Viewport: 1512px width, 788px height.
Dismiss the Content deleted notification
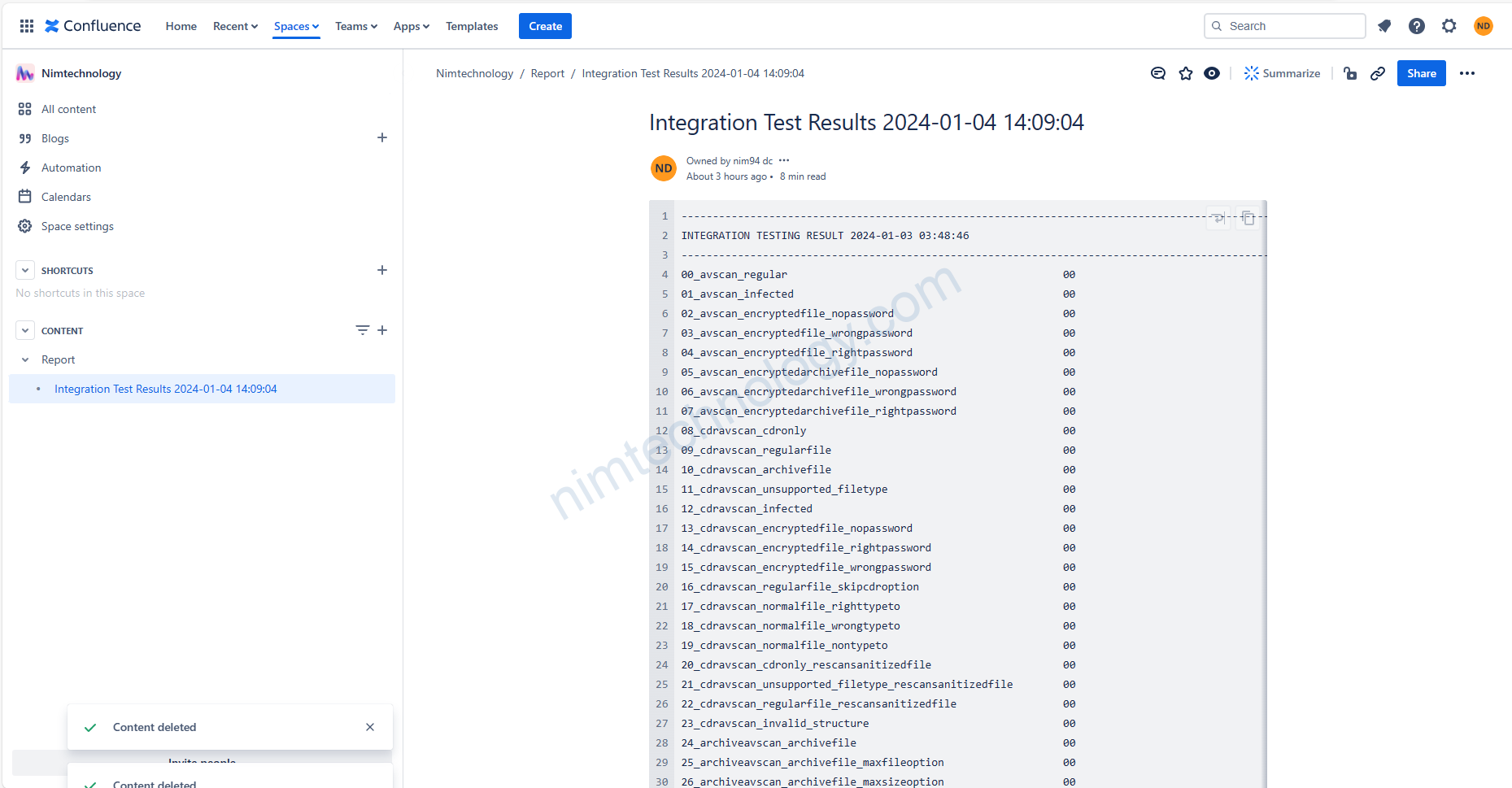coord(370,727)
